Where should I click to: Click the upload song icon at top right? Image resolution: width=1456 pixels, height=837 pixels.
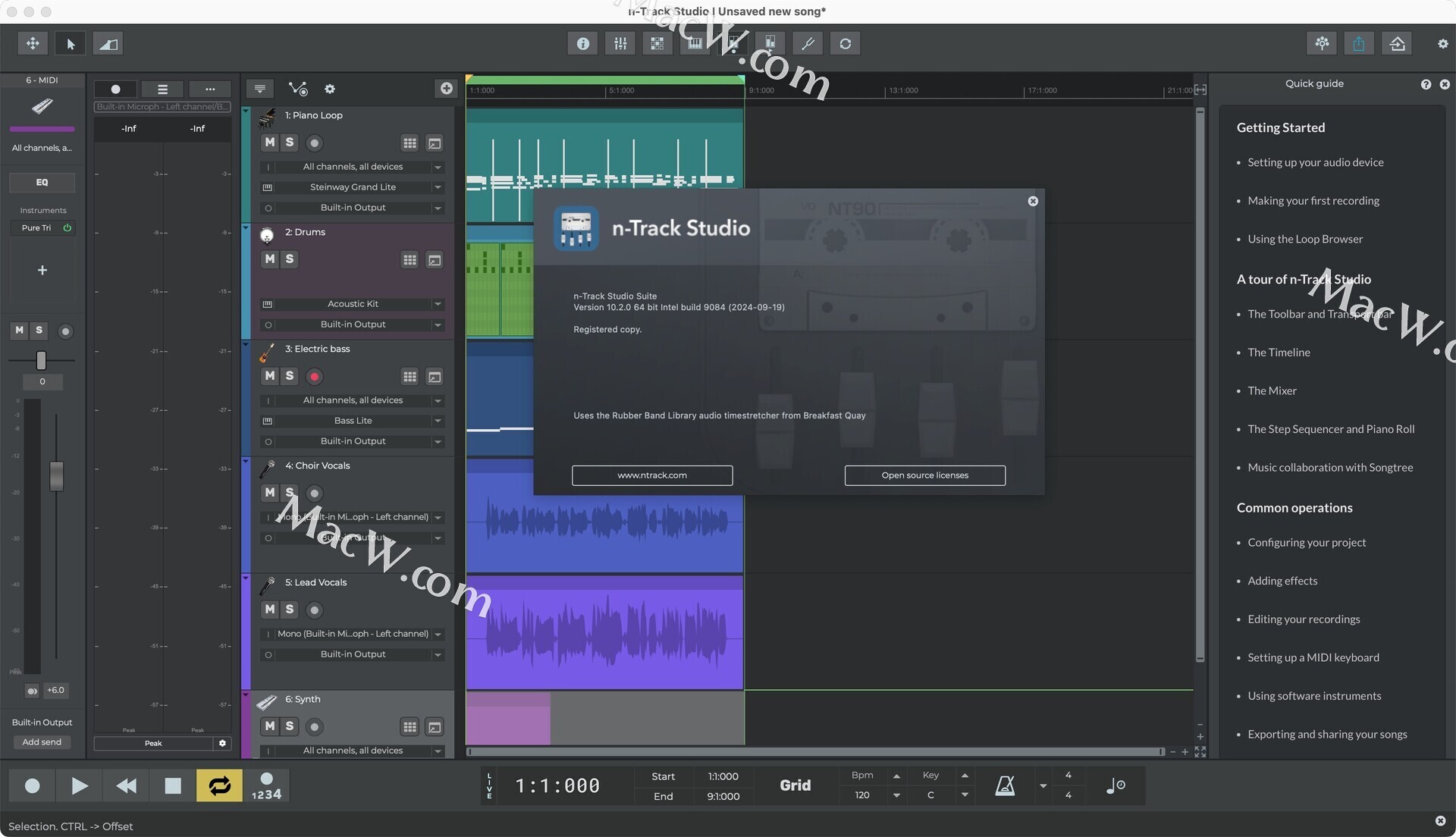click(x=1397, y=43)
